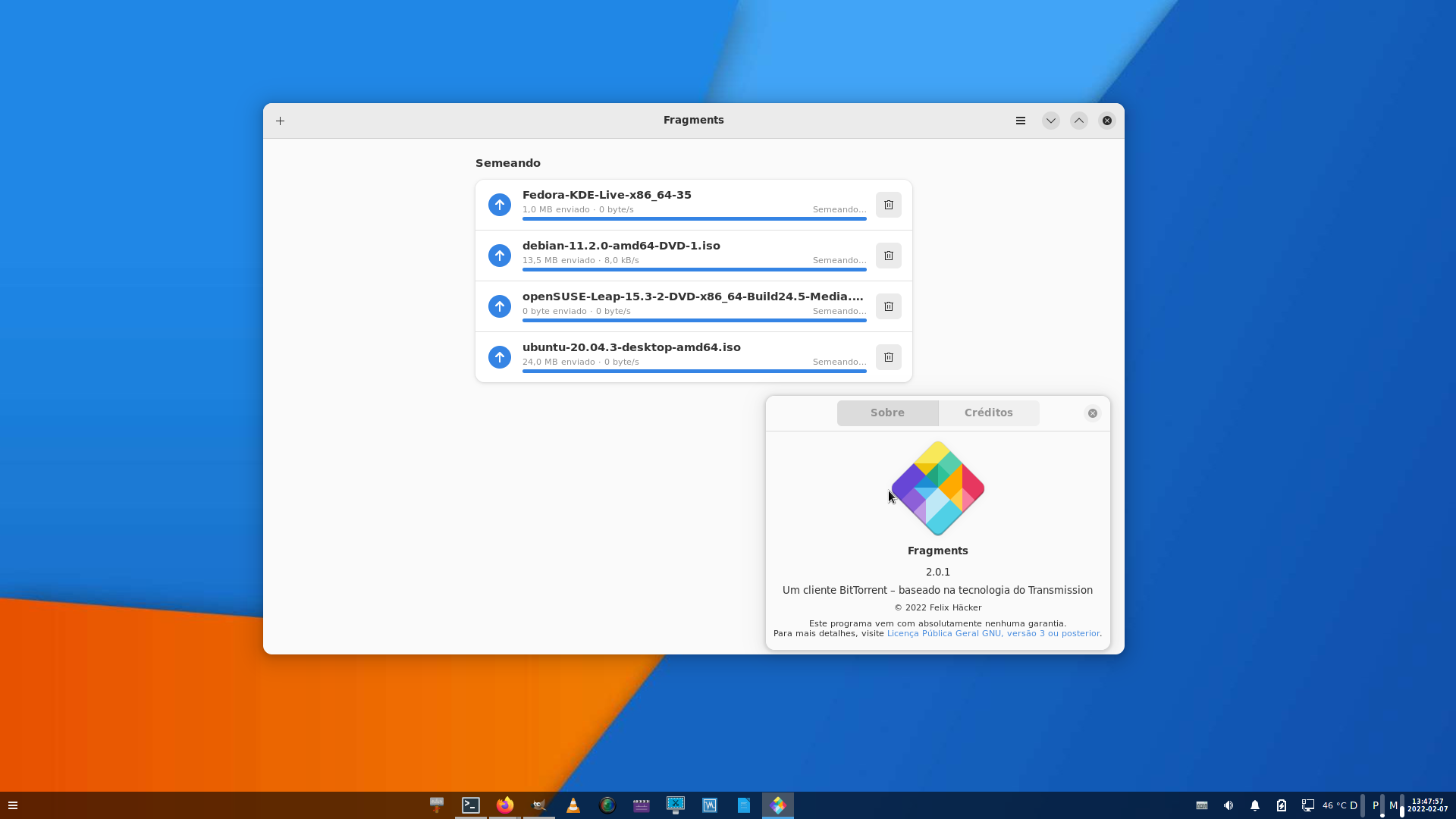Remove the ubuntu-20.04.3 torrent via its trash icon

tap(889, 357)
